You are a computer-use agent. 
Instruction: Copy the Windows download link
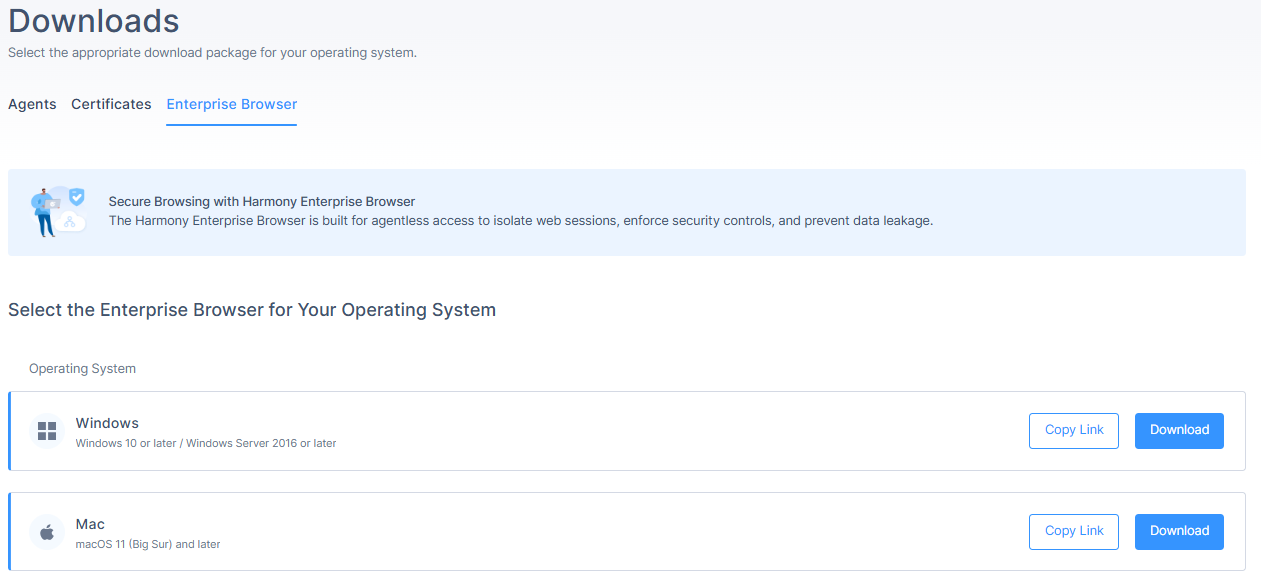coord(1074,430)
